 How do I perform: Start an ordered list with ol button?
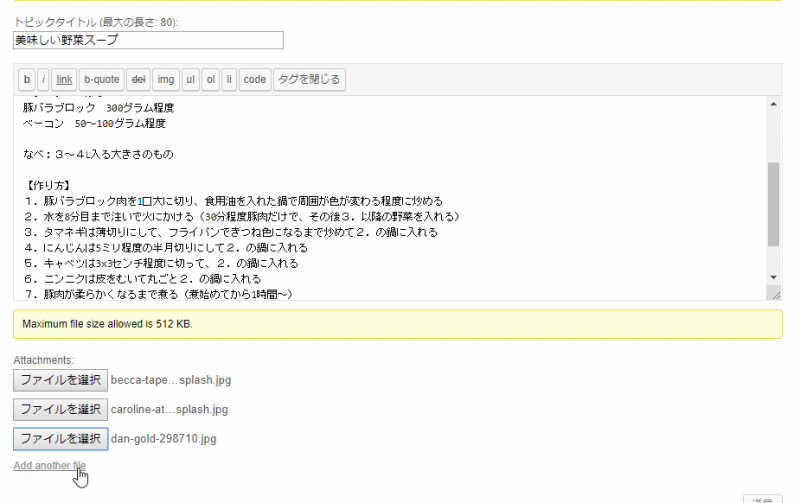[x=210, y=79]
